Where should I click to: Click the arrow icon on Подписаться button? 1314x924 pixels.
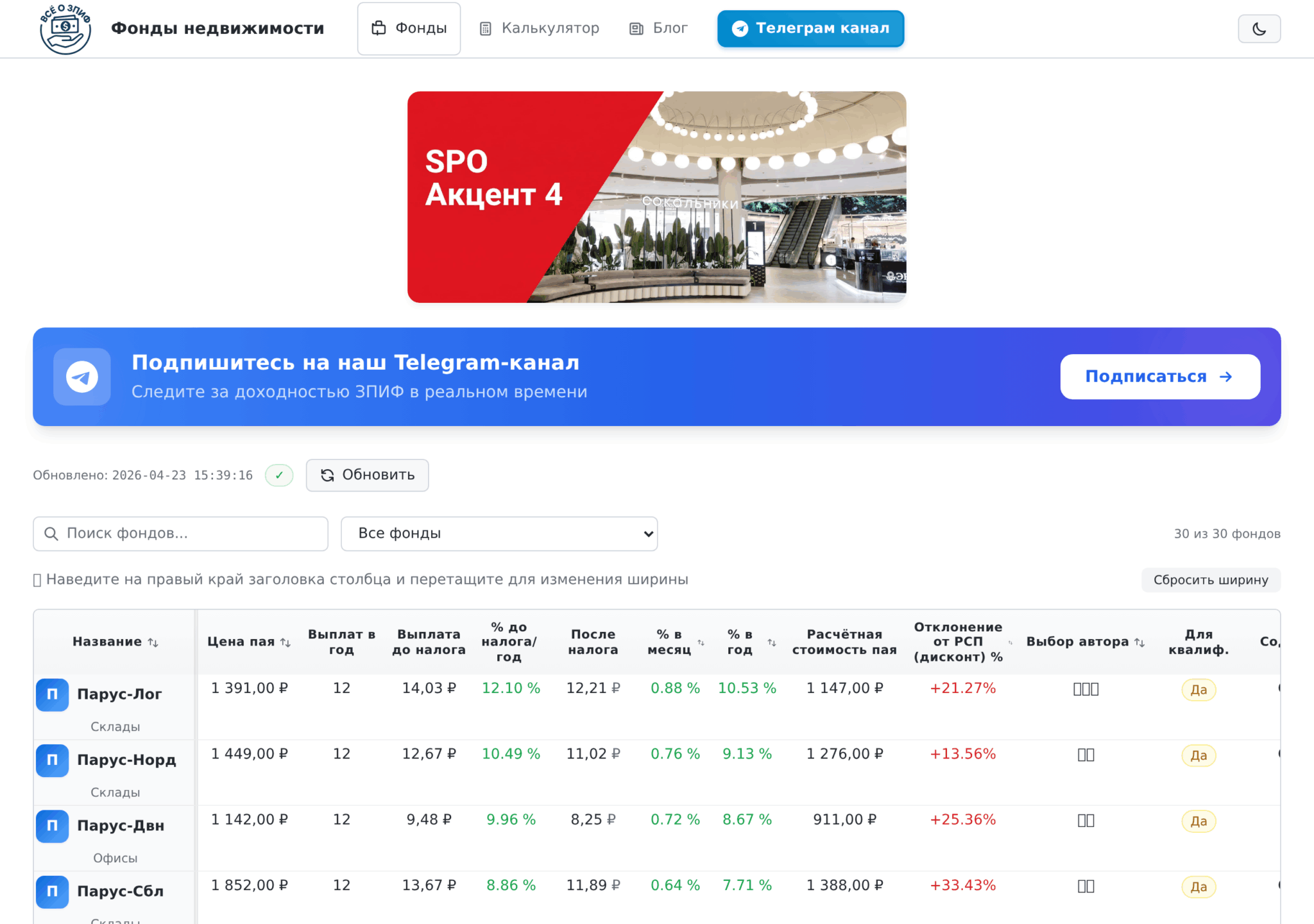pos(1225,377)
